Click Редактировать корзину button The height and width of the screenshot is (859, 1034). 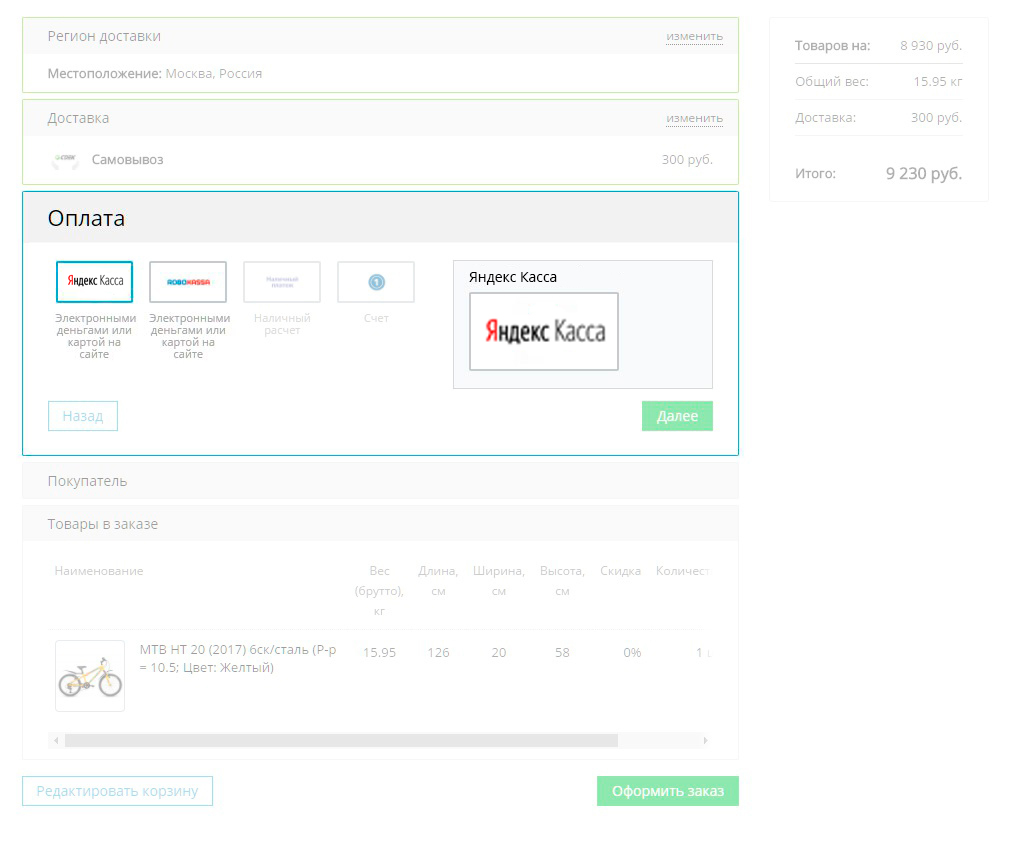click(x=117, y=791)
